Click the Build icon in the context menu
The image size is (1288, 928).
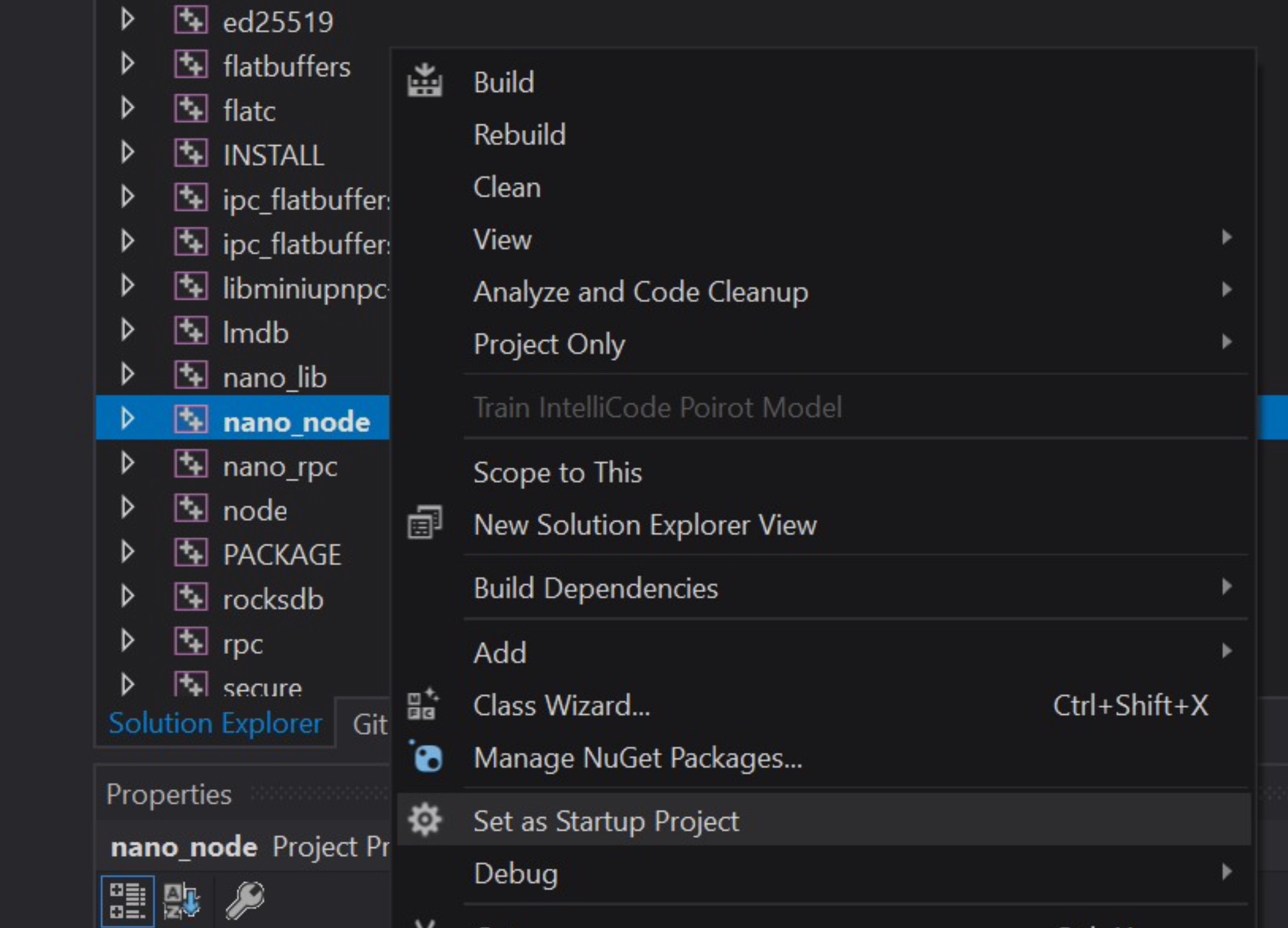(x=426, y=81)
